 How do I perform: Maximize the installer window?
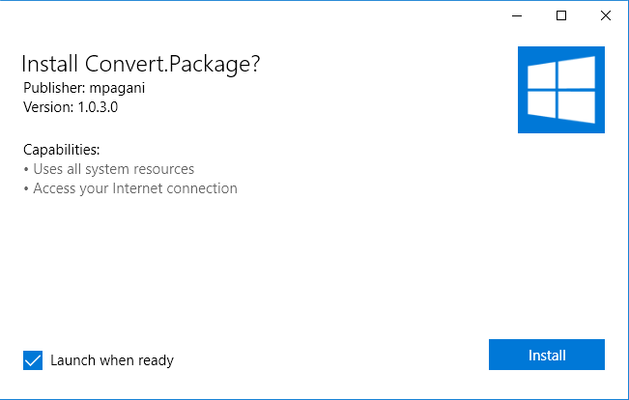[561, 16]
